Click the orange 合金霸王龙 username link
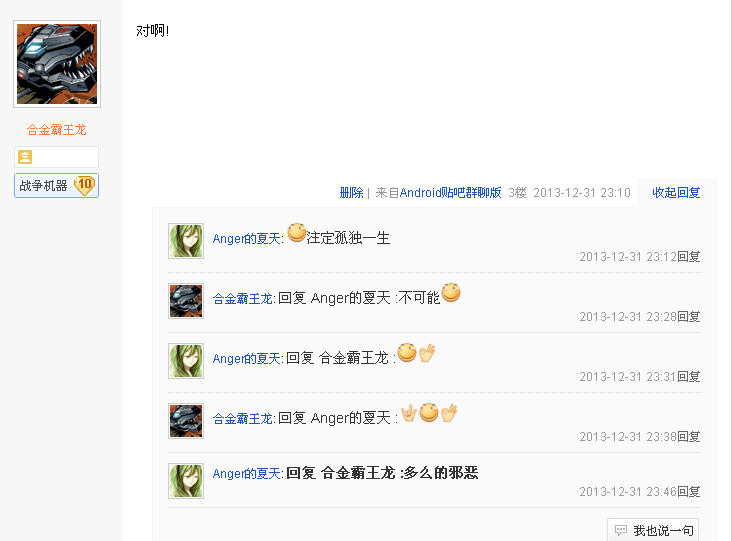The height and width of the screenshot is (541, 732). pos(56,130)
